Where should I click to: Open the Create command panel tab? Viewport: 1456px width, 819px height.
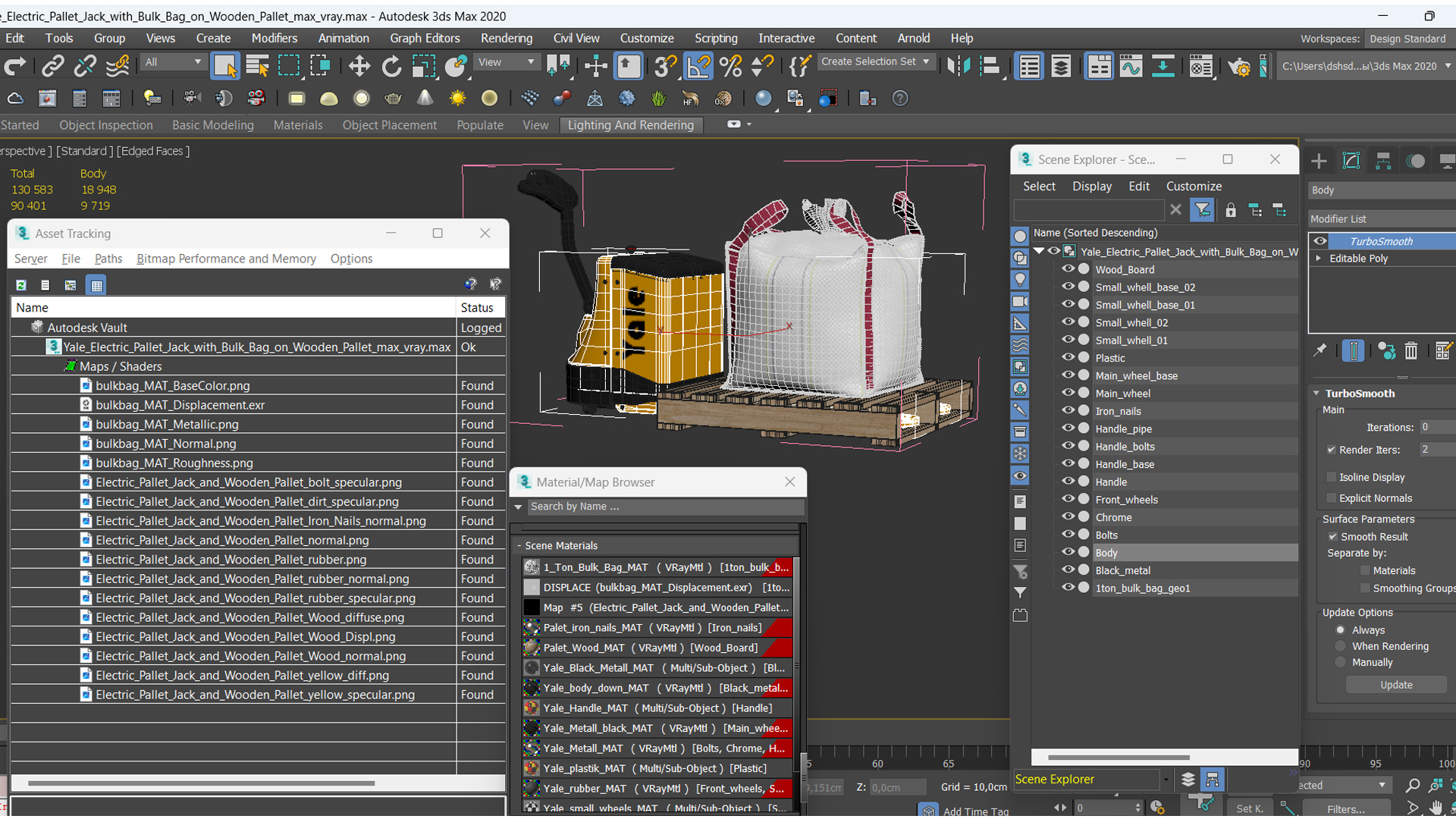pos(1319,161)
